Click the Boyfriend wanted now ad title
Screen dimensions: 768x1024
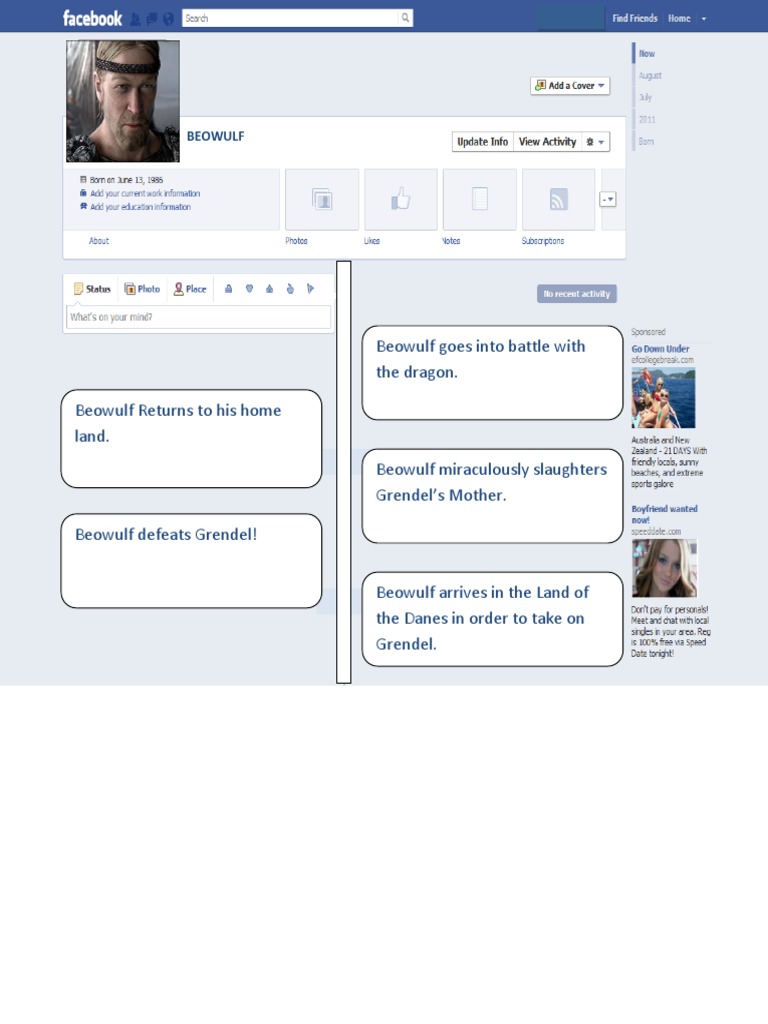point(664,515)
